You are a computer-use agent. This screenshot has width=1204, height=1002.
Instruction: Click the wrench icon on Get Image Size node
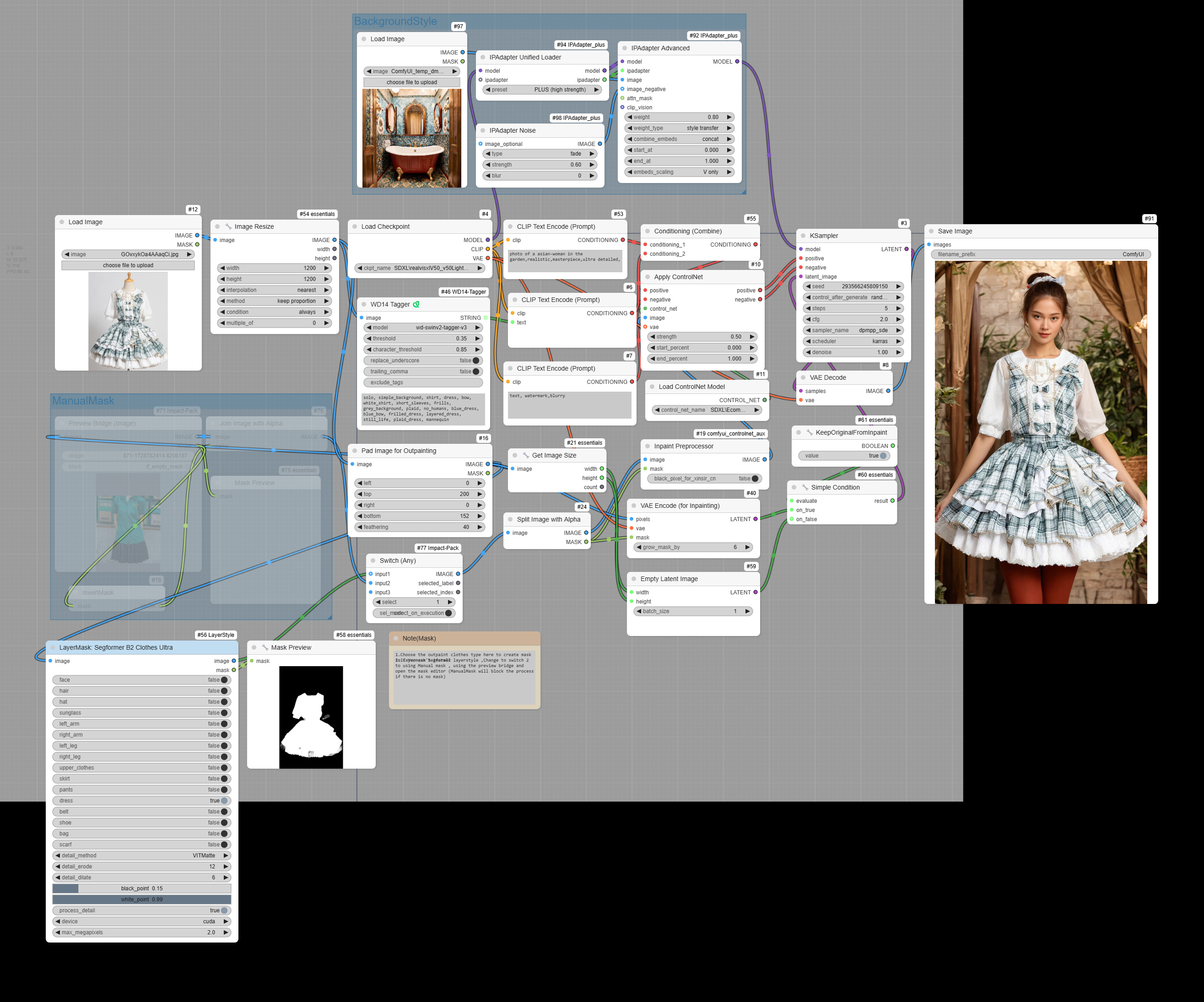pos(526,455)
